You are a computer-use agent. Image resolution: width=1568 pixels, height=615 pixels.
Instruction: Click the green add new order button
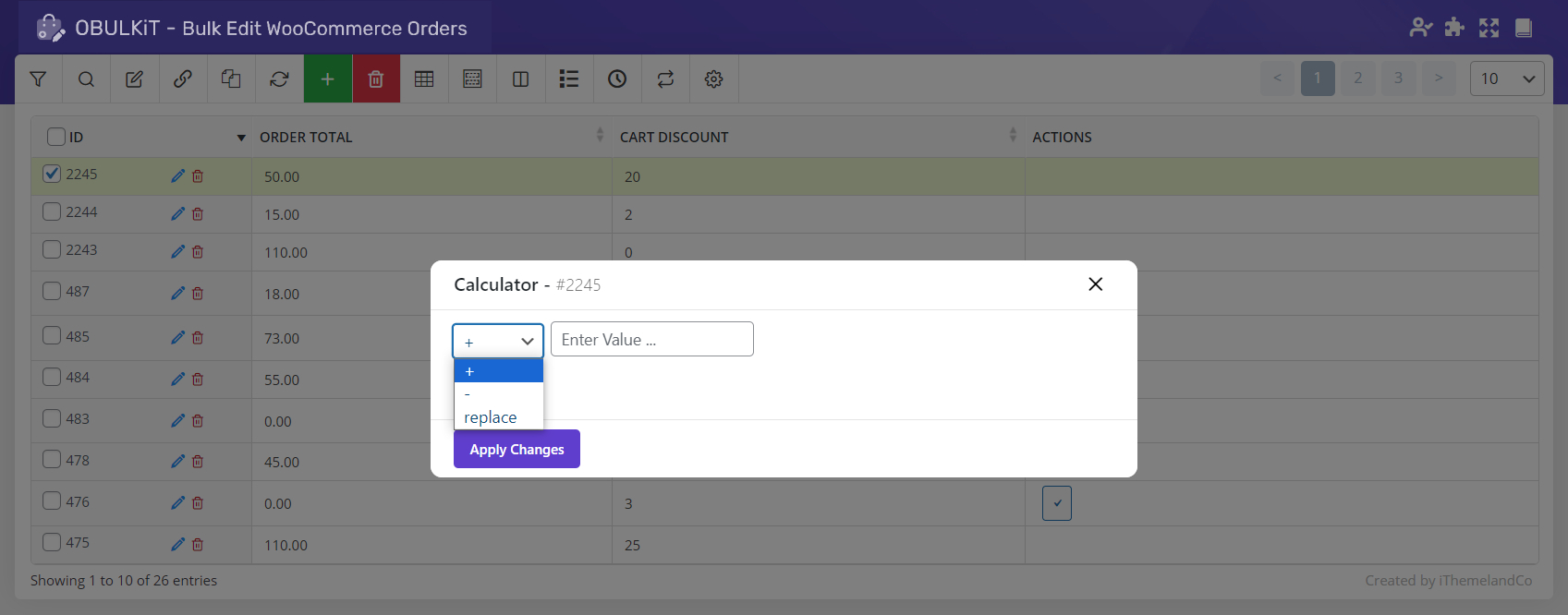click(x=327, y=79)
